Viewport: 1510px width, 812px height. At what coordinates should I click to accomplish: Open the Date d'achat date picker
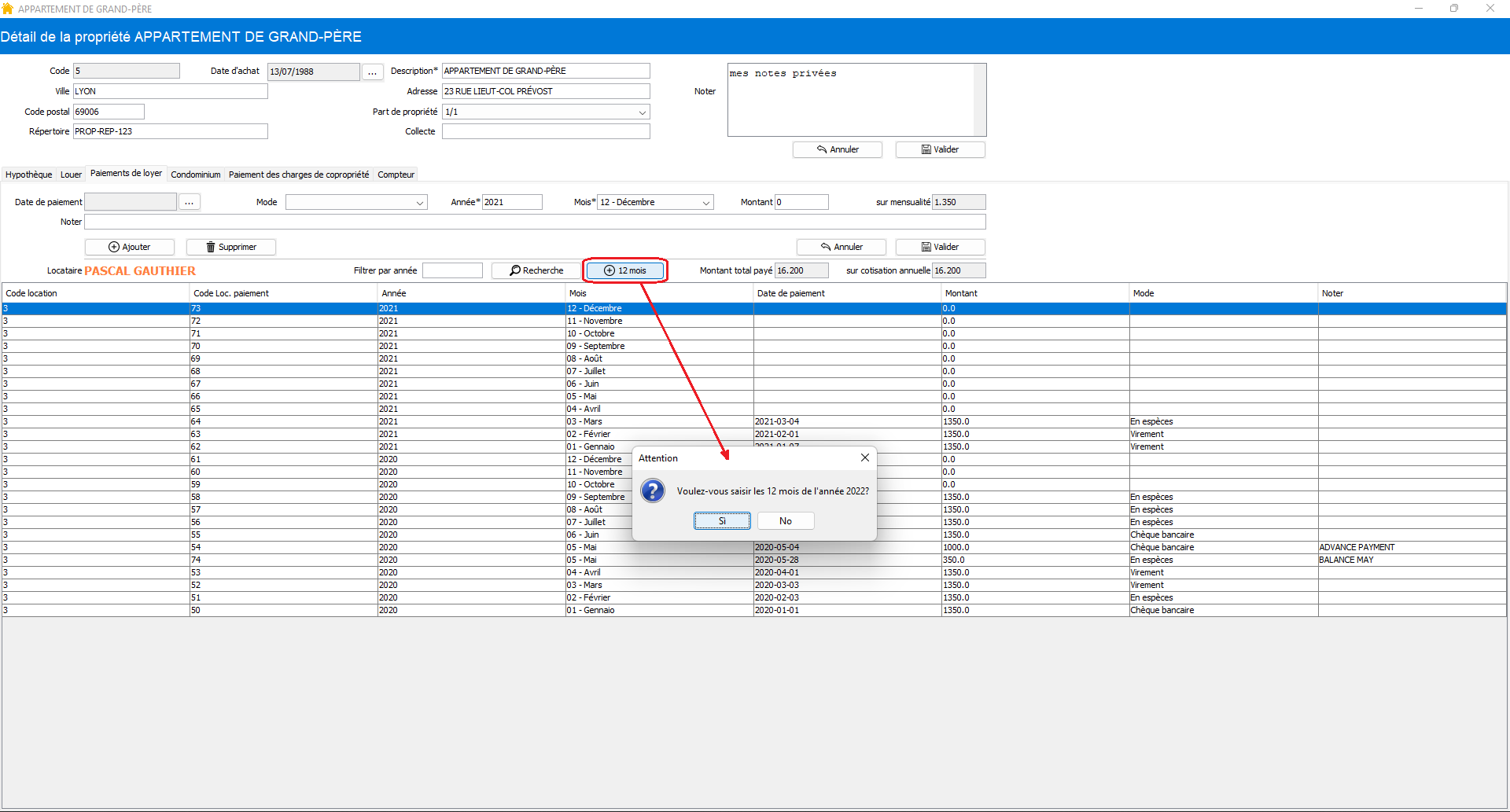pyautogui.click(x=373, y=72)
